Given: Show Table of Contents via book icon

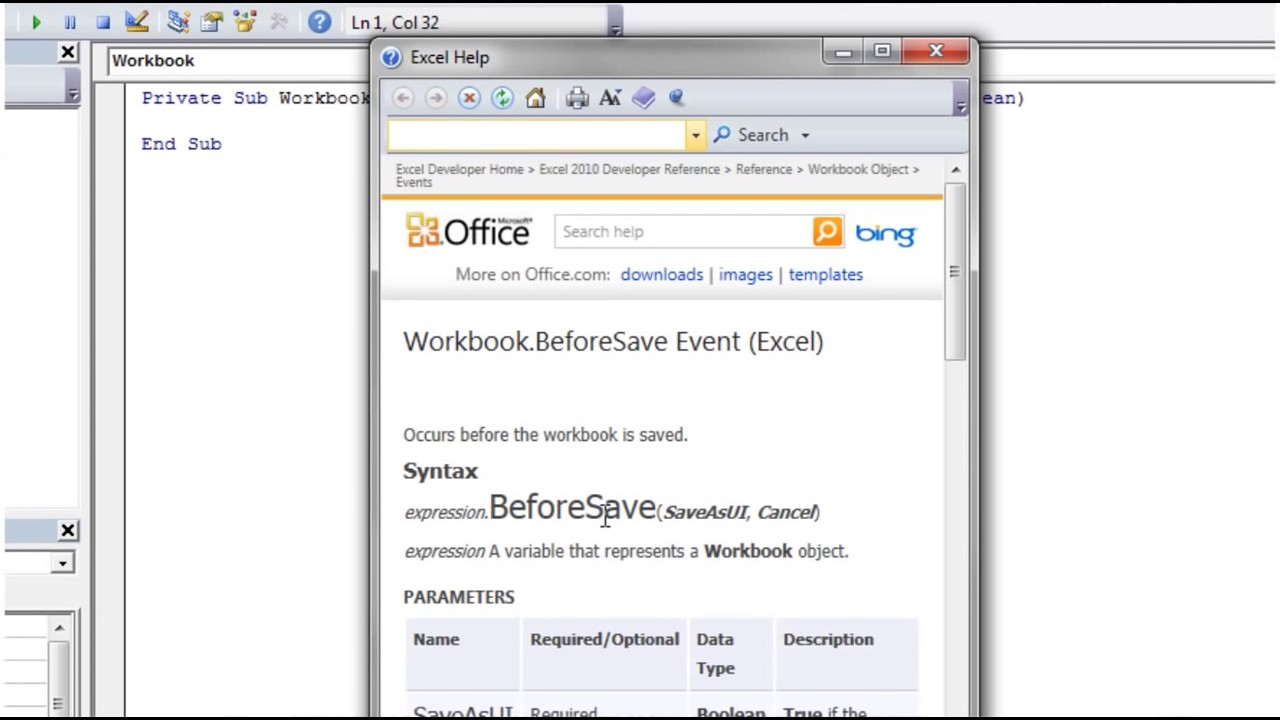Looking at the screenshot, I should [643, 97].
